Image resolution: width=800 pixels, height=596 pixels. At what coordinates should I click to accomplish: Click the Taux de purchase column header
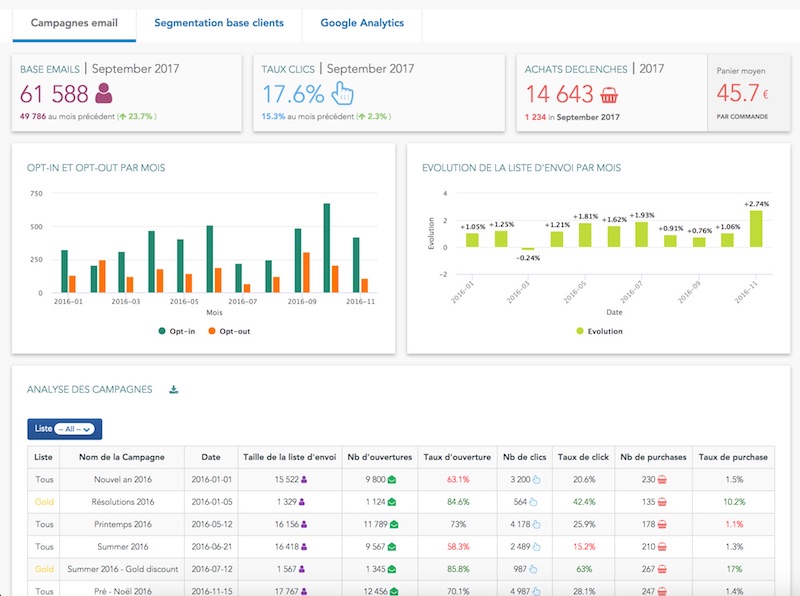[733, 457]
